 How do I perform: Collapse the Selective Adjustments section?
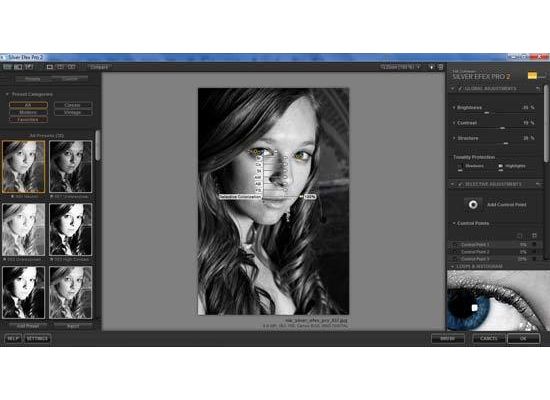[x=453, y=184]
